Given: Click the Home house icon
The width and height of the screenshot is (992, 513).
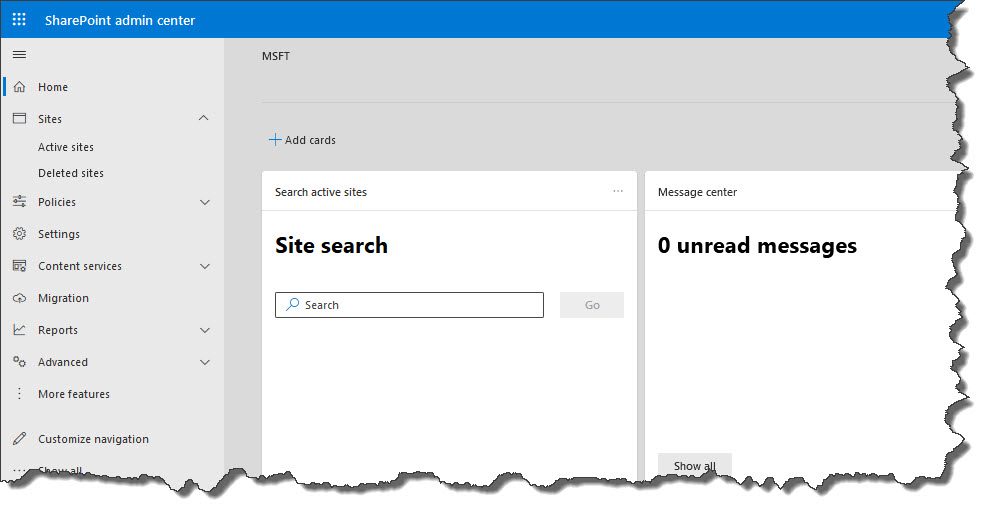Looking at the screenshot, I should [20, 87].
